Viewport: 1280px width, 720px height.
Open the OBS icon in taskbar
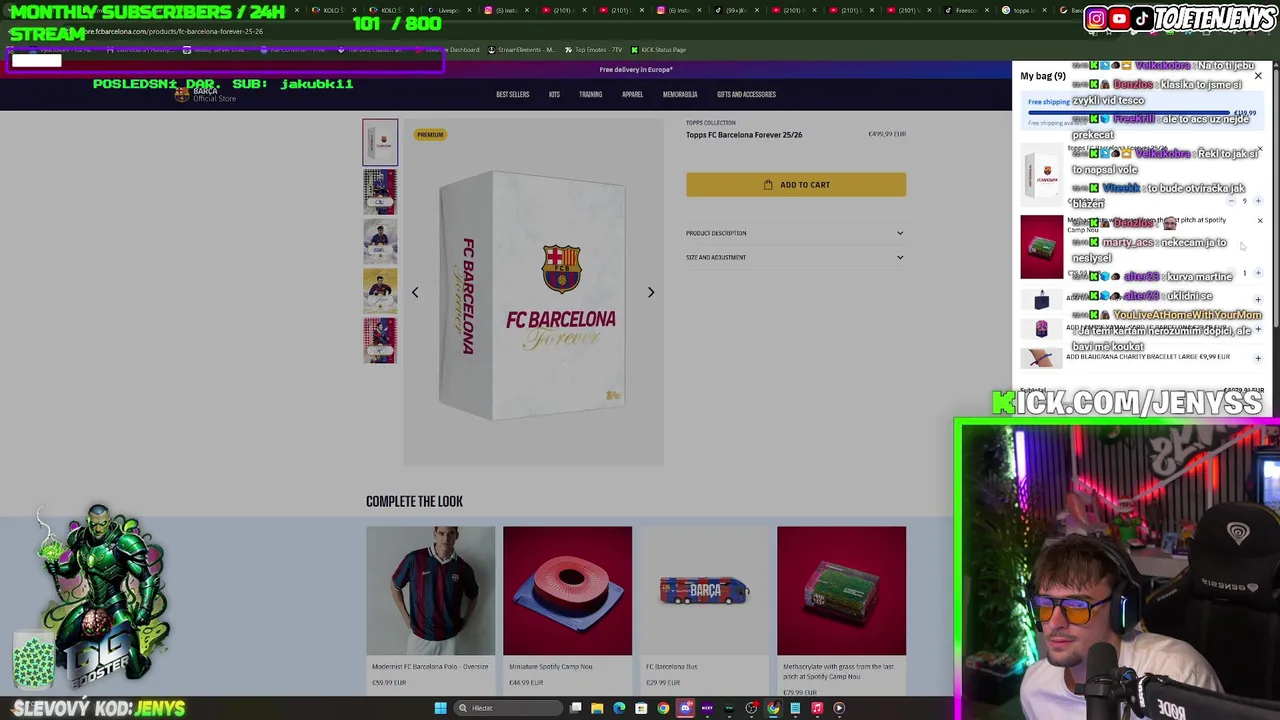[x=751, y=708]
